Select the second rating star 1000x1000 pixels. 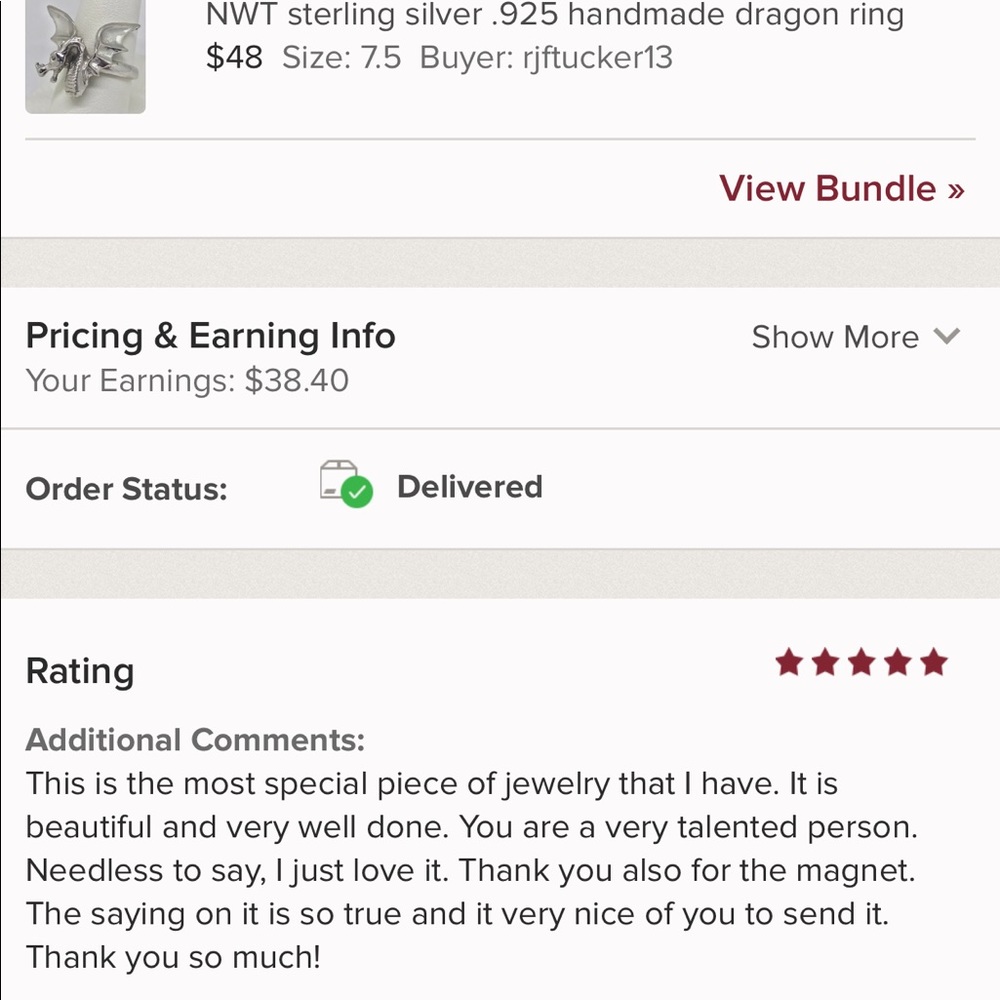tap(823, 661)
